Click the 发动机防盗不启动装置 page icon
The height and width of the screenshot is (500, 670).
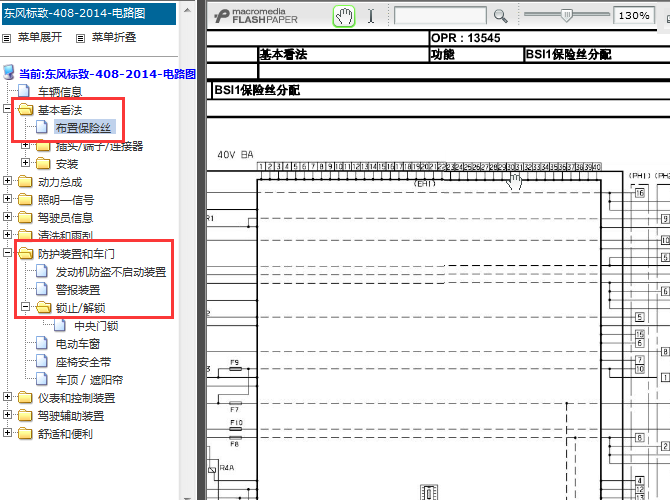pos(42,271)
